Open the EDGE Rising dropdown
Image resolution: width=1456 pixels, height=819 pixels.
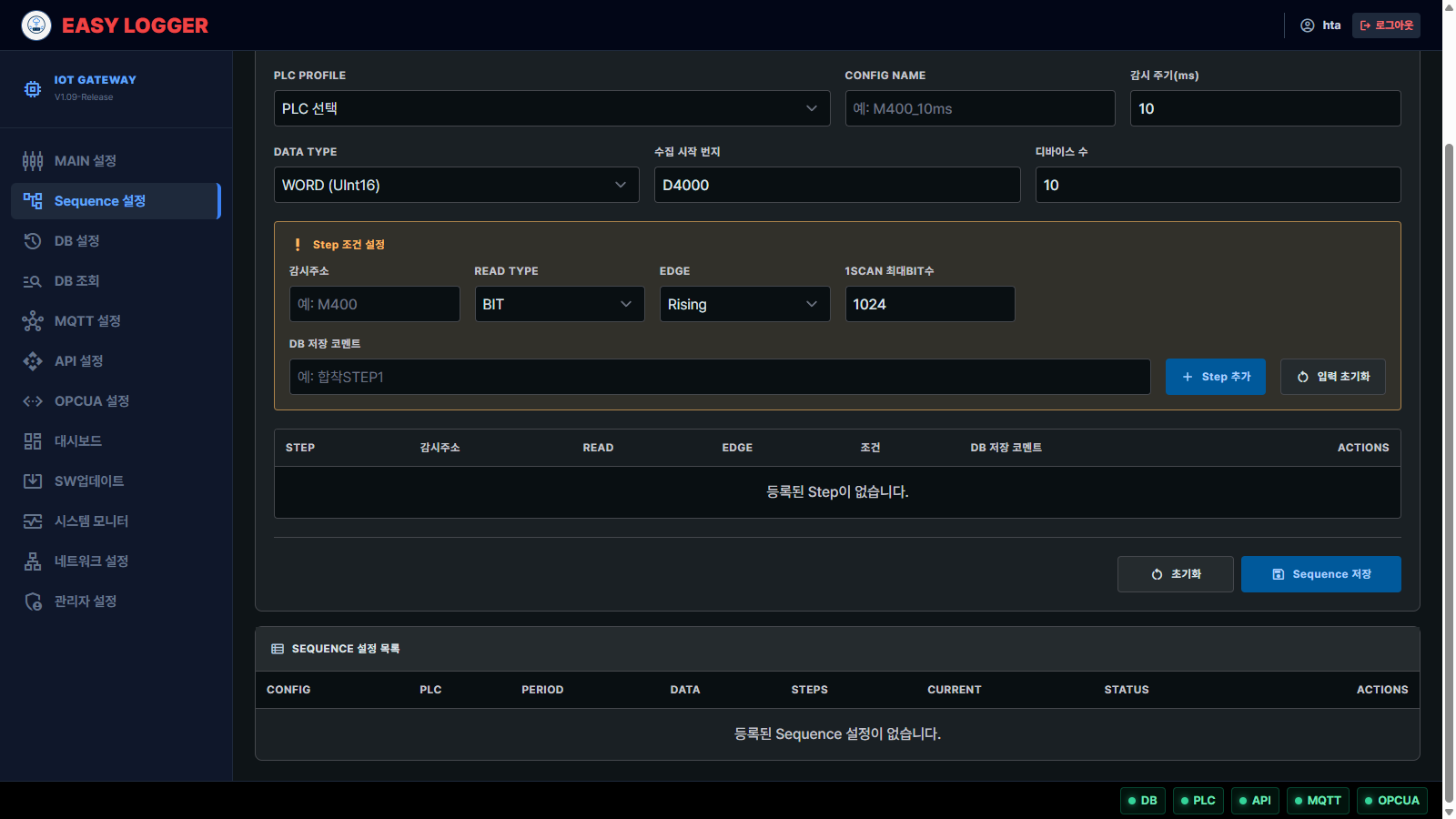(x=744, y=304)
